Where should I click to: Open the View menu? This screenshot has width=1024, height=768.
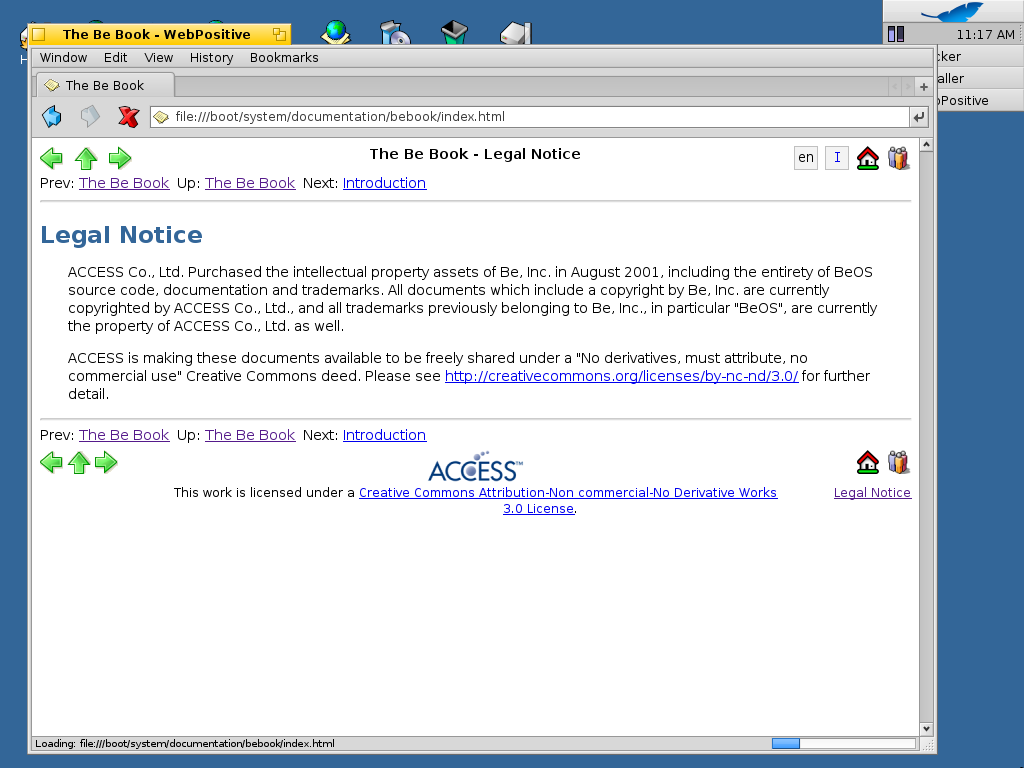159,57
